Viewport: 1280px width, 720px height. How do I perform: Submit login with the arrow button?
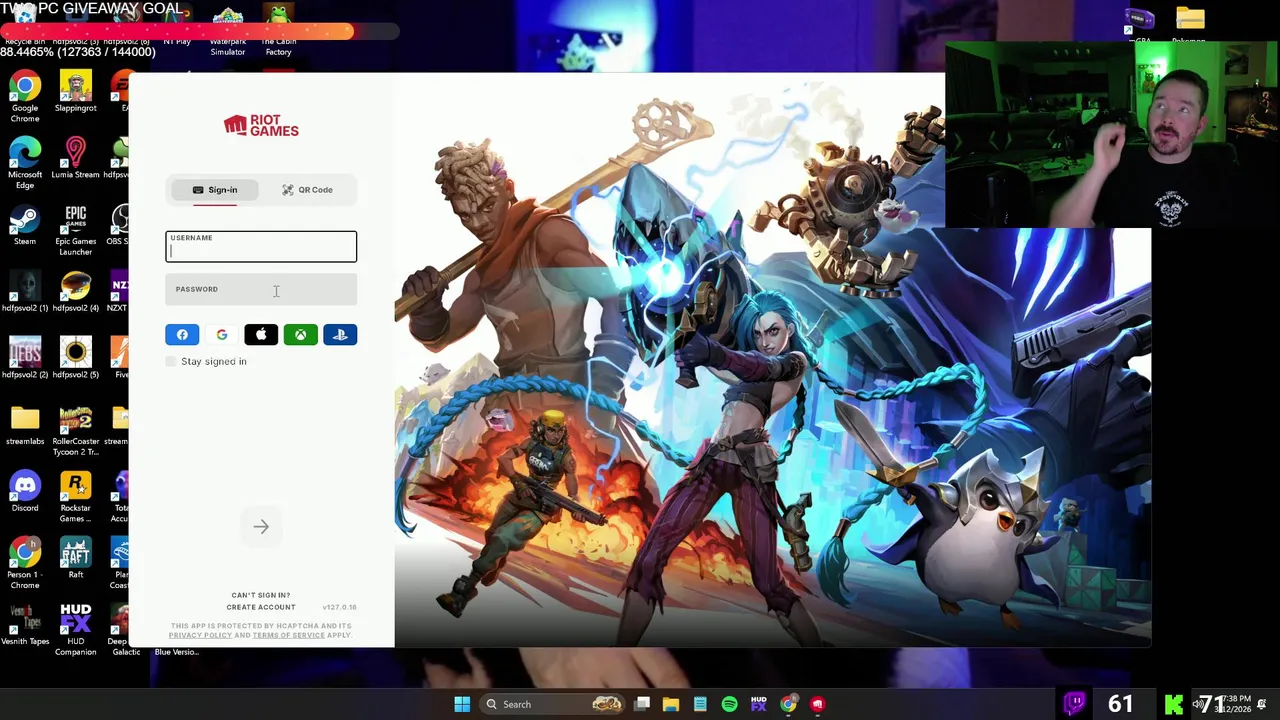pyautogui.click(x=261, y=527)
